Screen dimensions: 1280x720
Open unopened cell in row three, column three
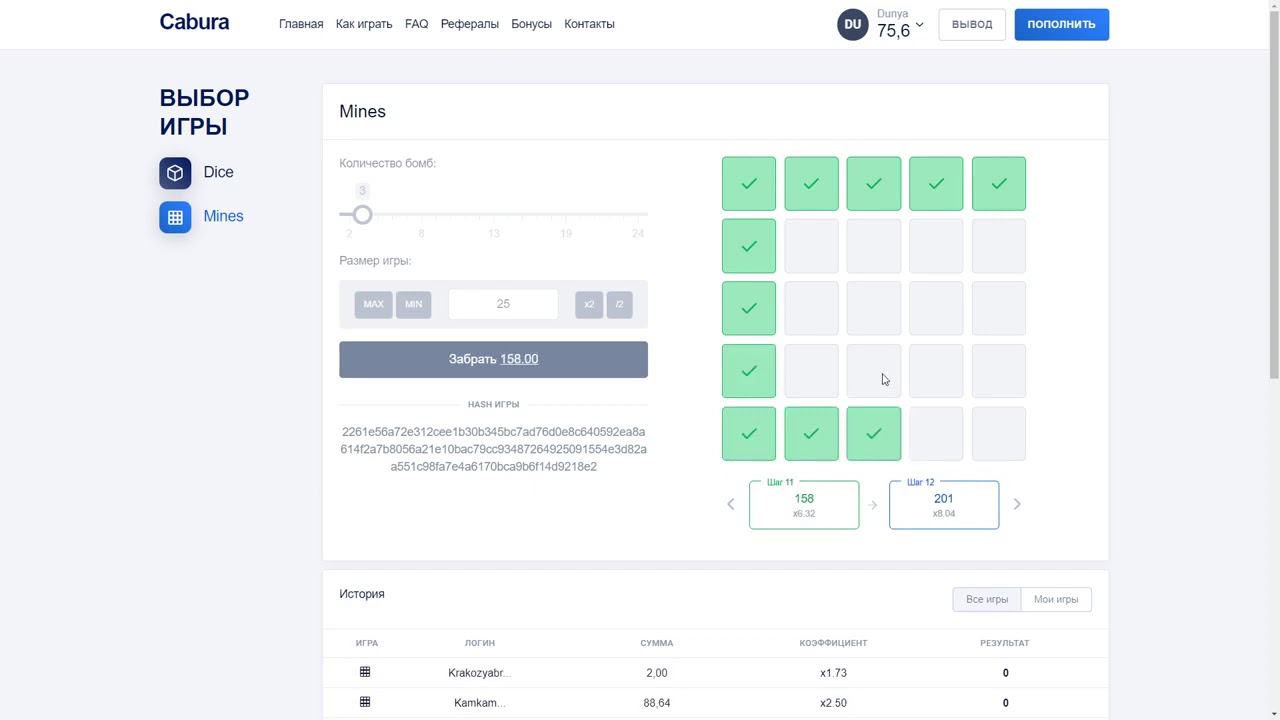pos(874,308)
